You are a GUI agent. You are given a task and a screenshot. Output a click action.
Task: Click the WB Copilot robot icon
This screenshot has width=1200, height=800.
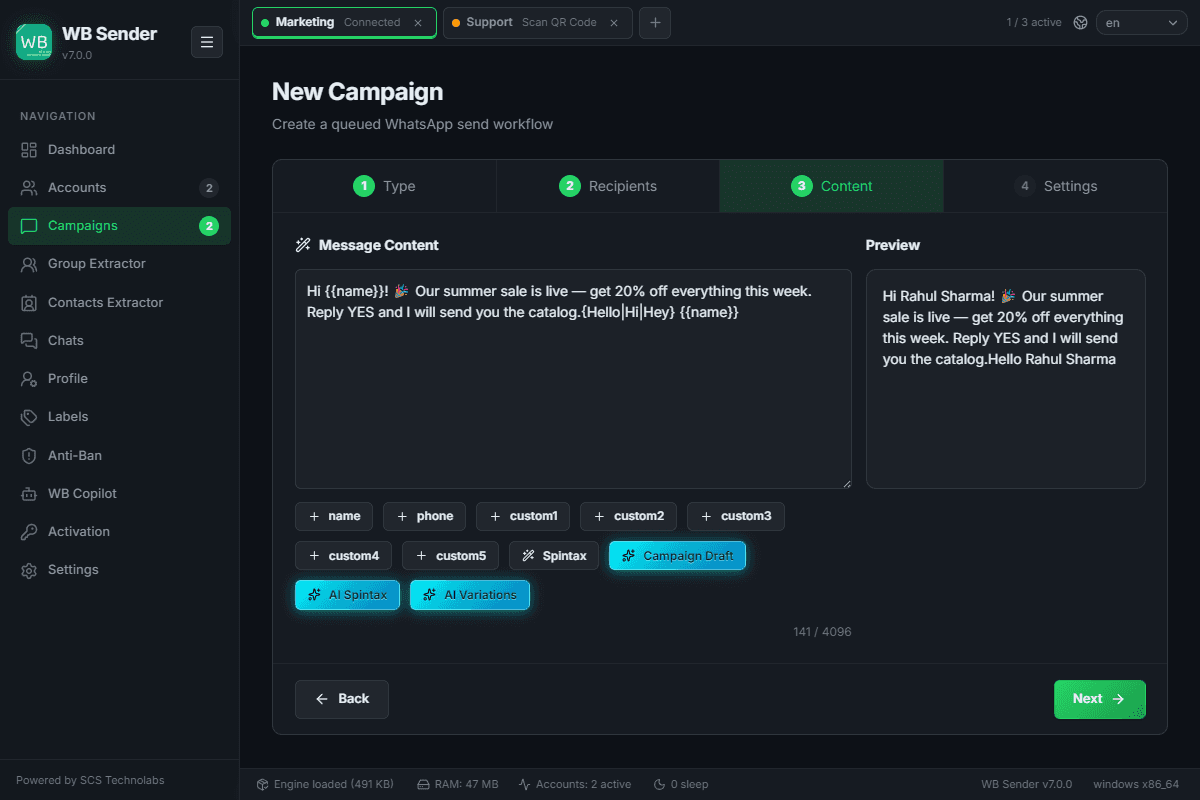[29, 493]
